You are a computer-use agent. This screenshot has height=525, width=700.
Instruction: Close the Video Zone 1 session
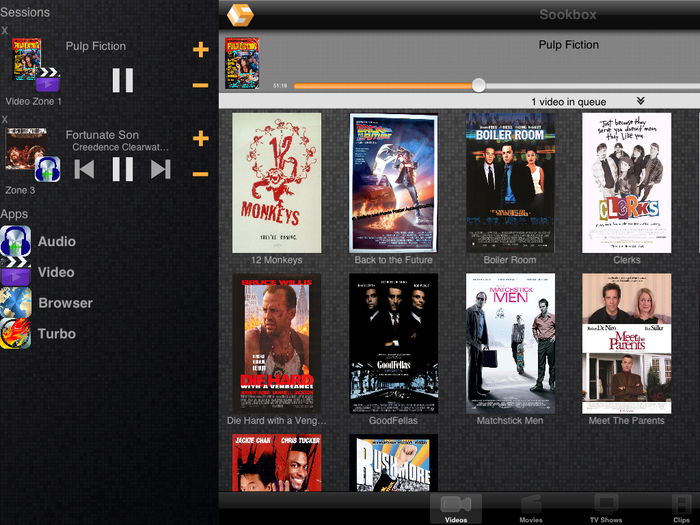point(4,30)
